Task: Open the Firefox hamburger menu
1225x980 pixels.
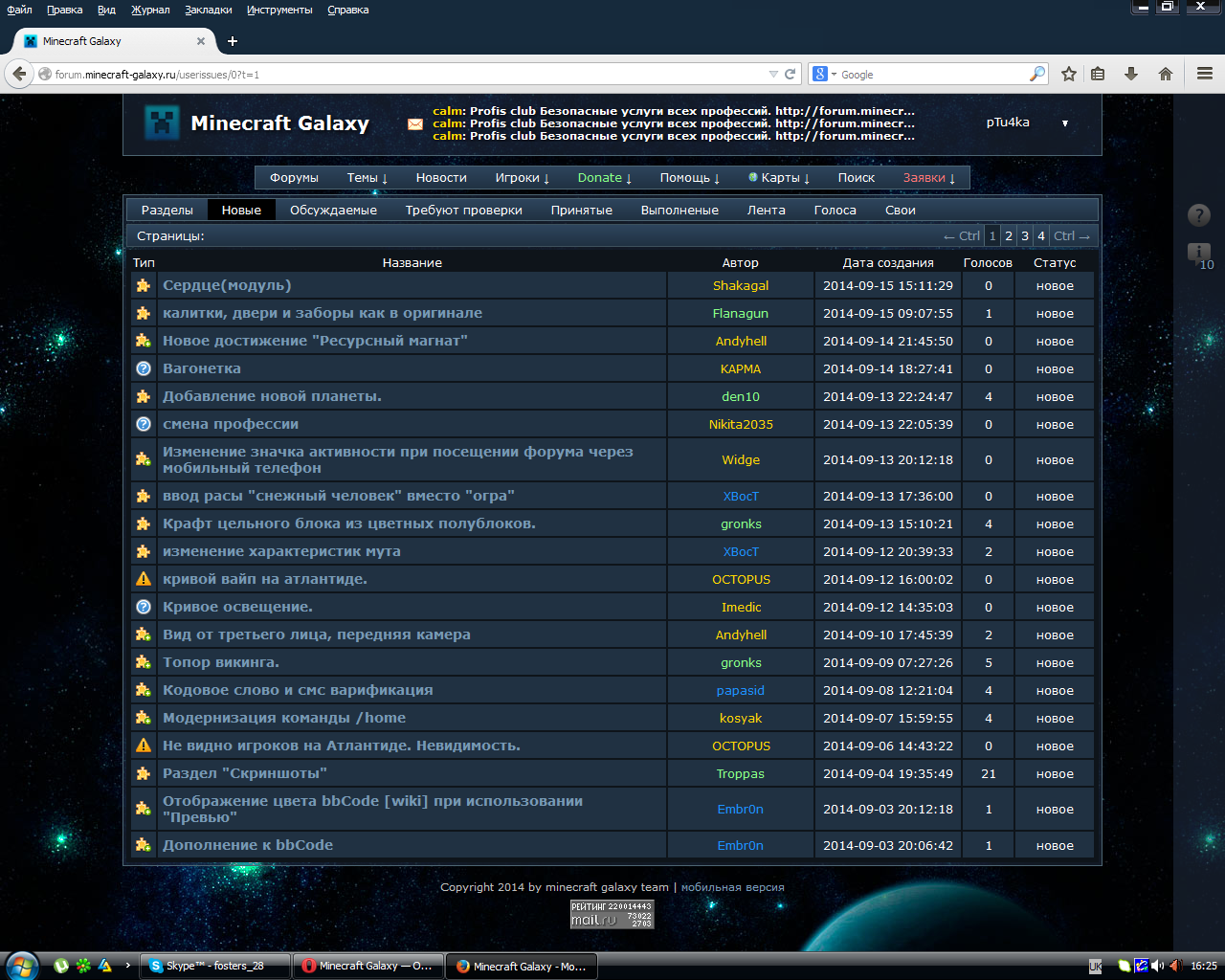Action: point(1204,74)
